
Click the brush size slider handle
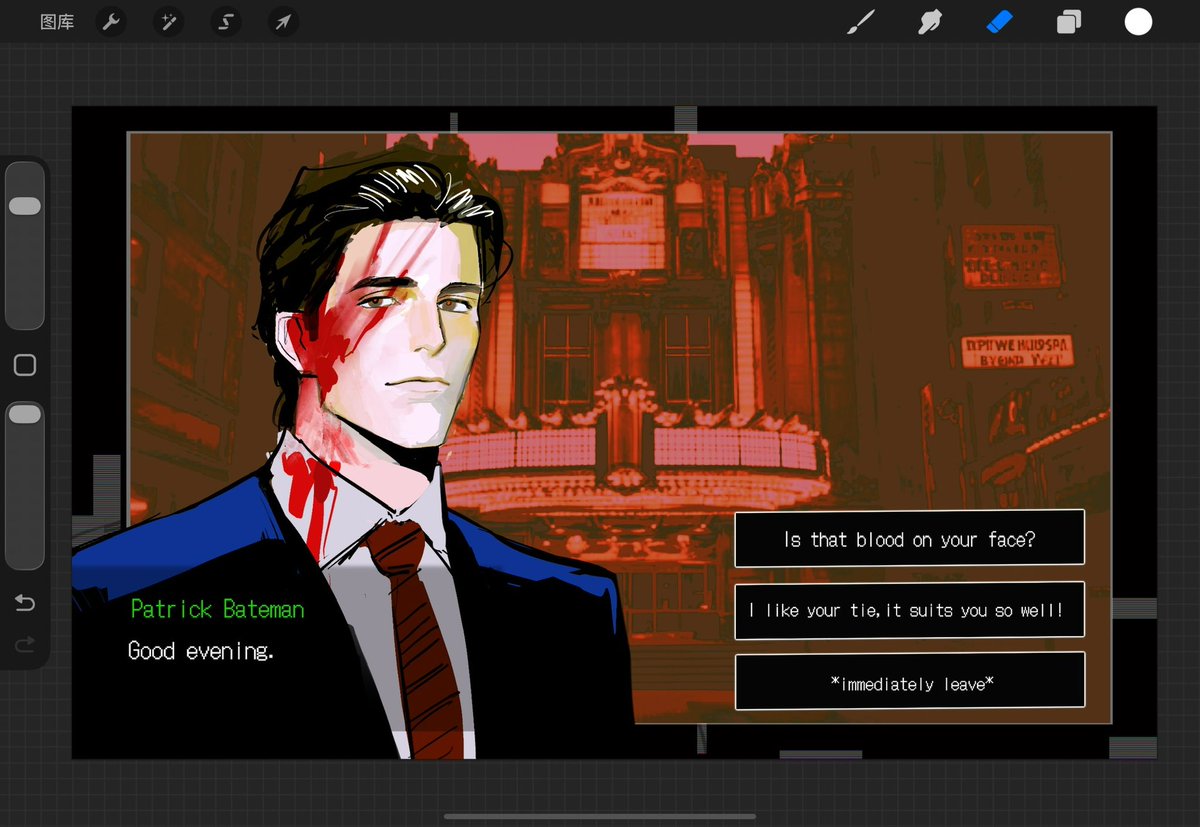click(x=25, y=206)
